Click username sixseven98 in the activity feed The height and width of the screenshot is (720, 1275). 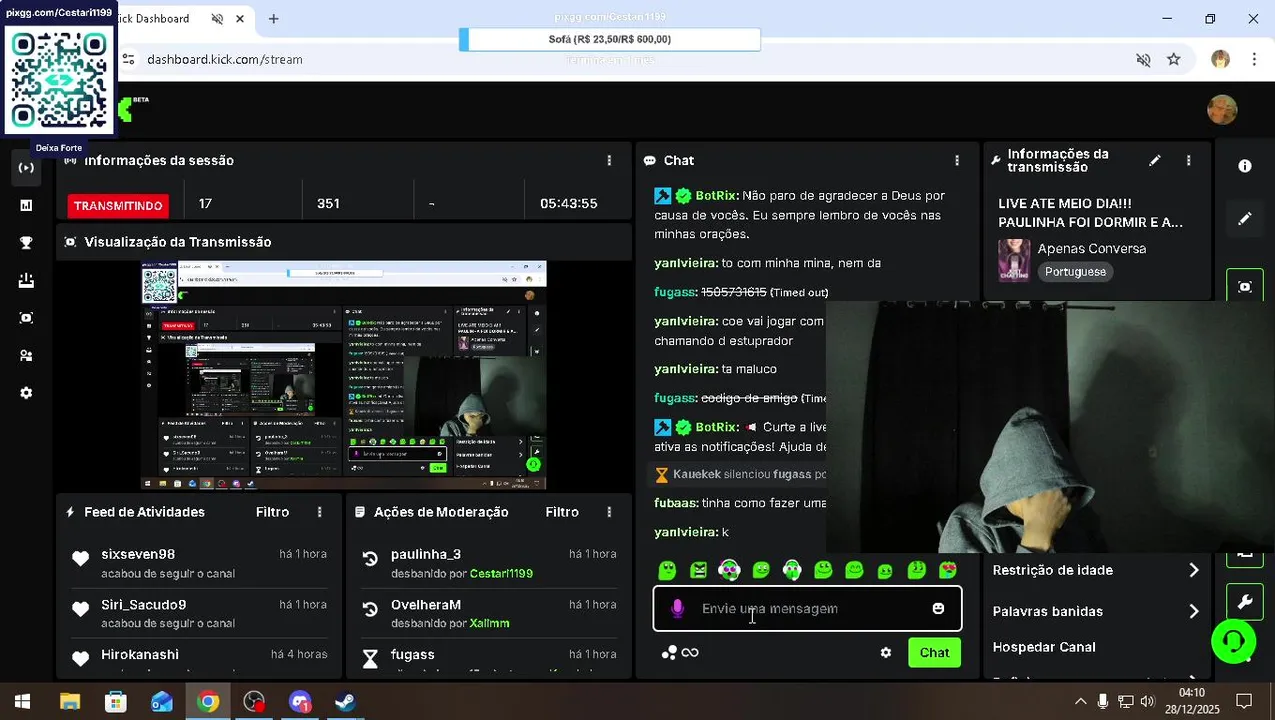138,554
